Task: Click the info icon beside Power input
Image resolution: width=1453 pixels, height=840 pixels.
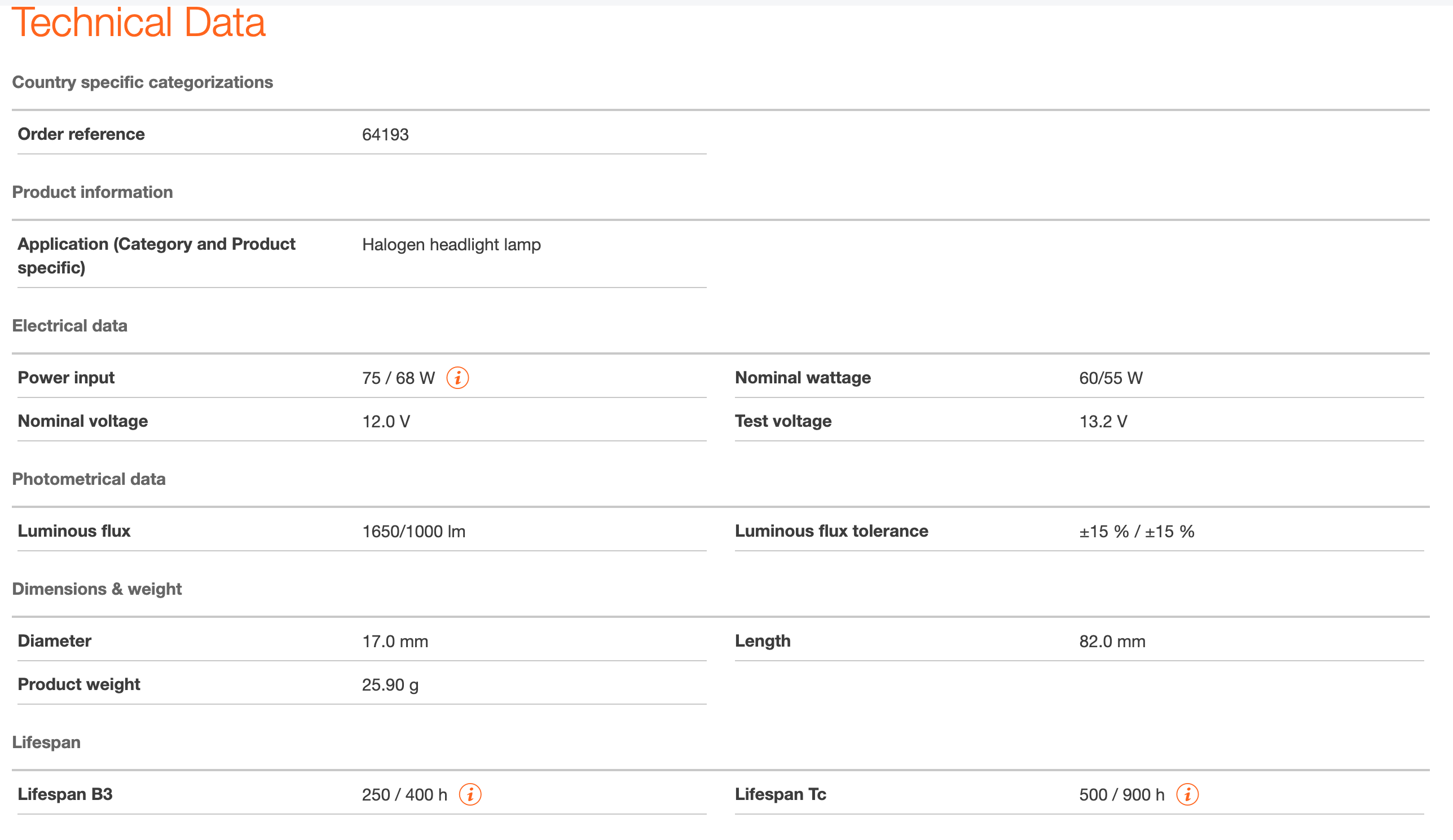Action: [x=458, y=378]
